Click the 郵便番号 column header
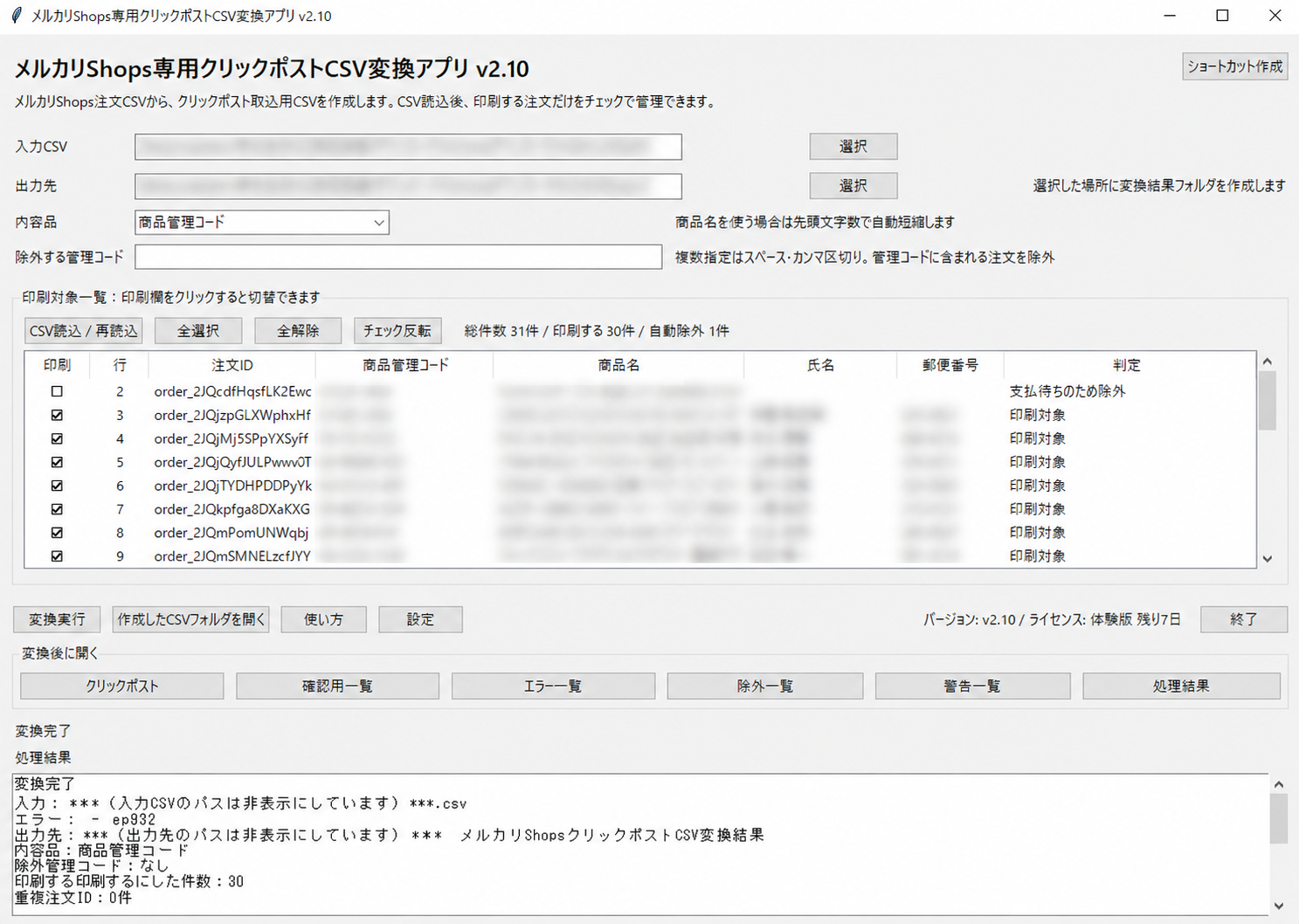The height and width of the screenshot is (924, 1299). click(x=950, y=365)
